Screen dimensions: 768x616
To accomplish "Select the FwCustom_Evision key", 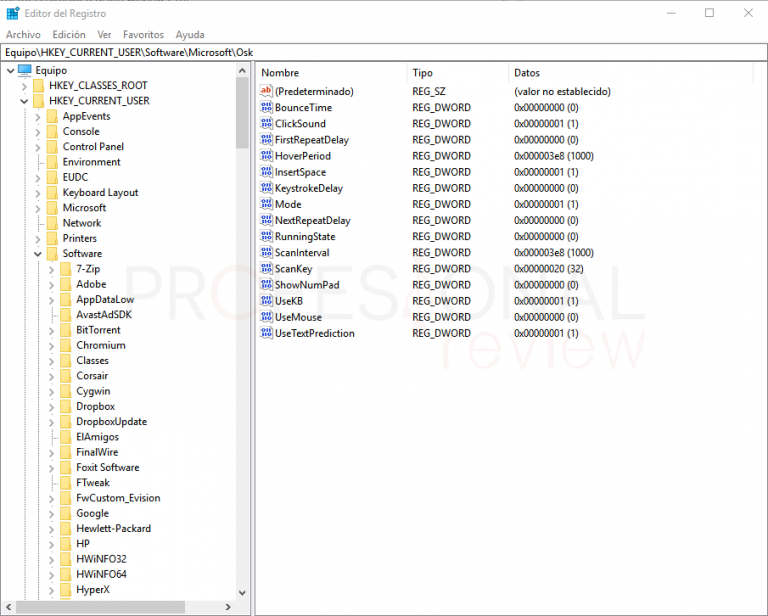I will pos(118,498).
